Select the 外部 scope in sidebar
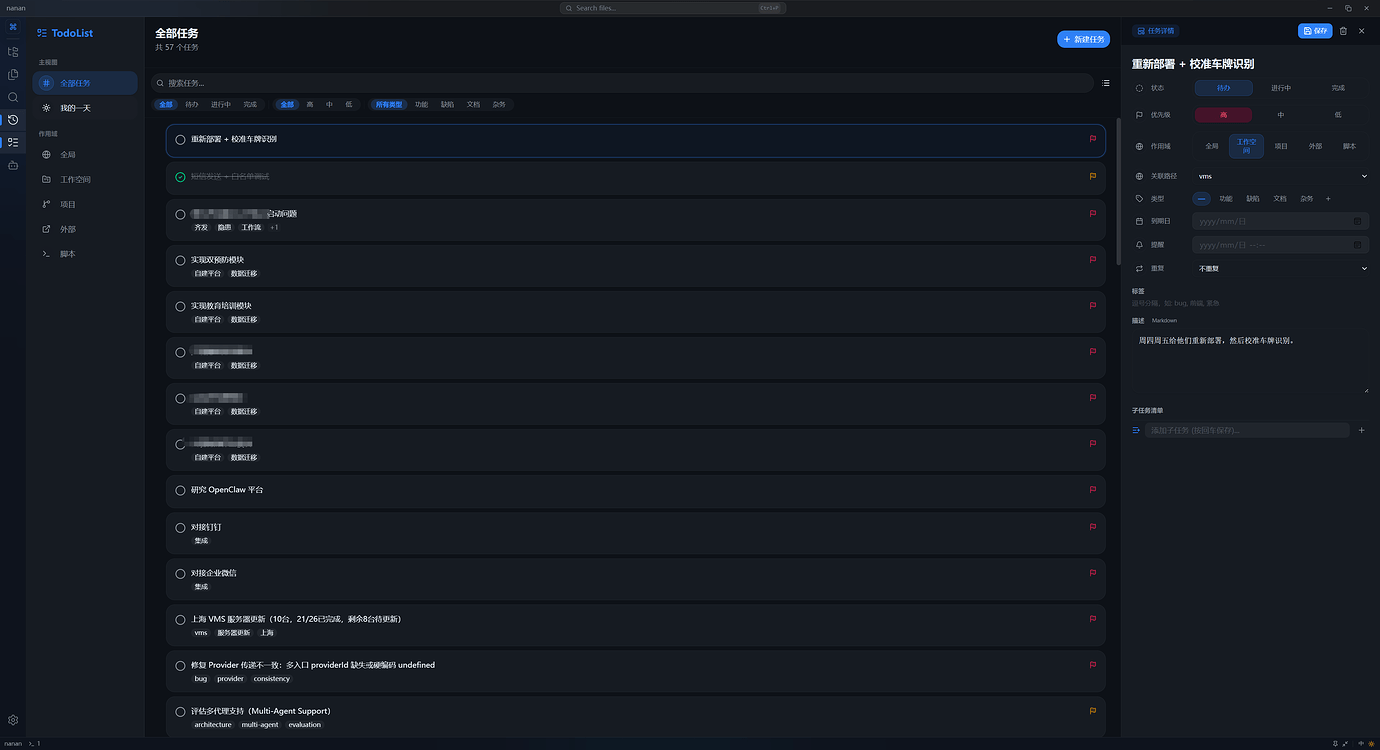The image size is (1380, 750). click(x=85, y=229)
